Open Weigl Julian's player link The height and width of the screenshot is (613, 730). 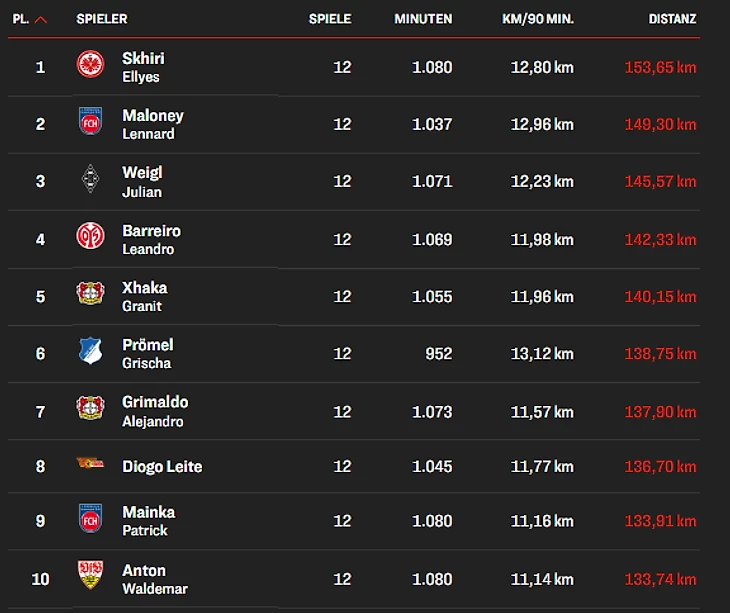pos(142,181)
